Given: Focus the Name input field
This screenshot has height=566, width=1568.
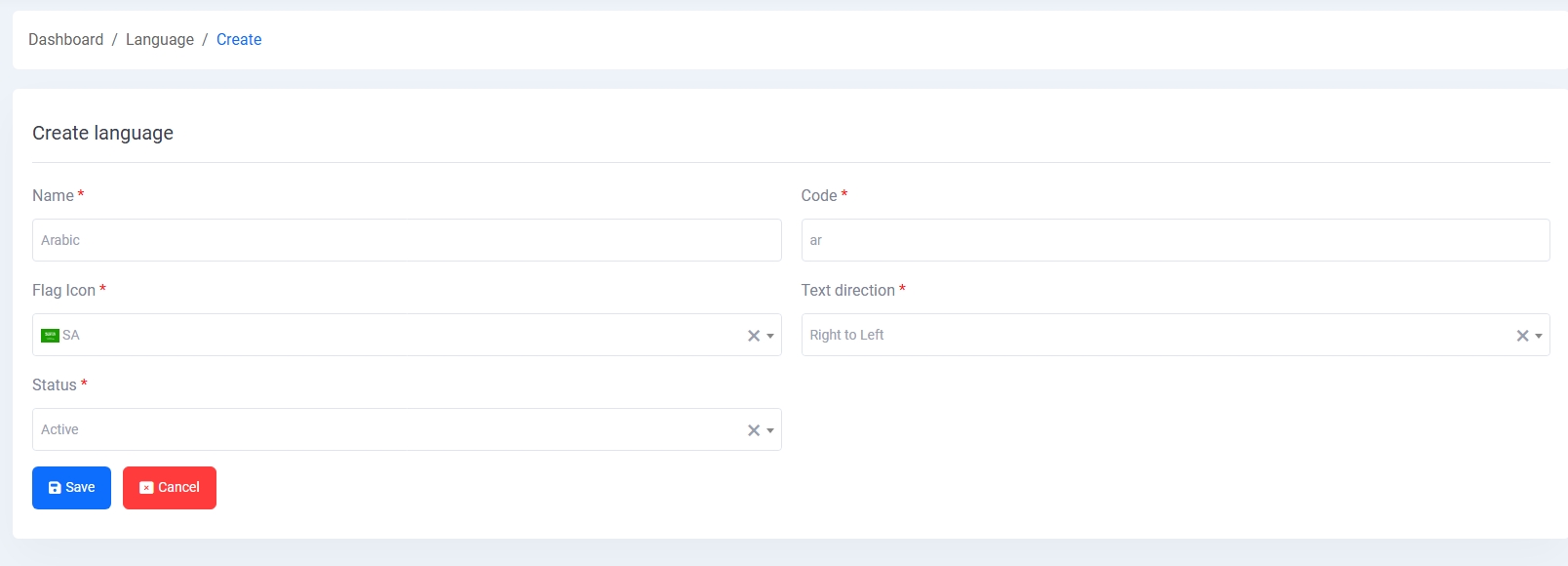Looking at the screenshot, I should pos(407,240).
